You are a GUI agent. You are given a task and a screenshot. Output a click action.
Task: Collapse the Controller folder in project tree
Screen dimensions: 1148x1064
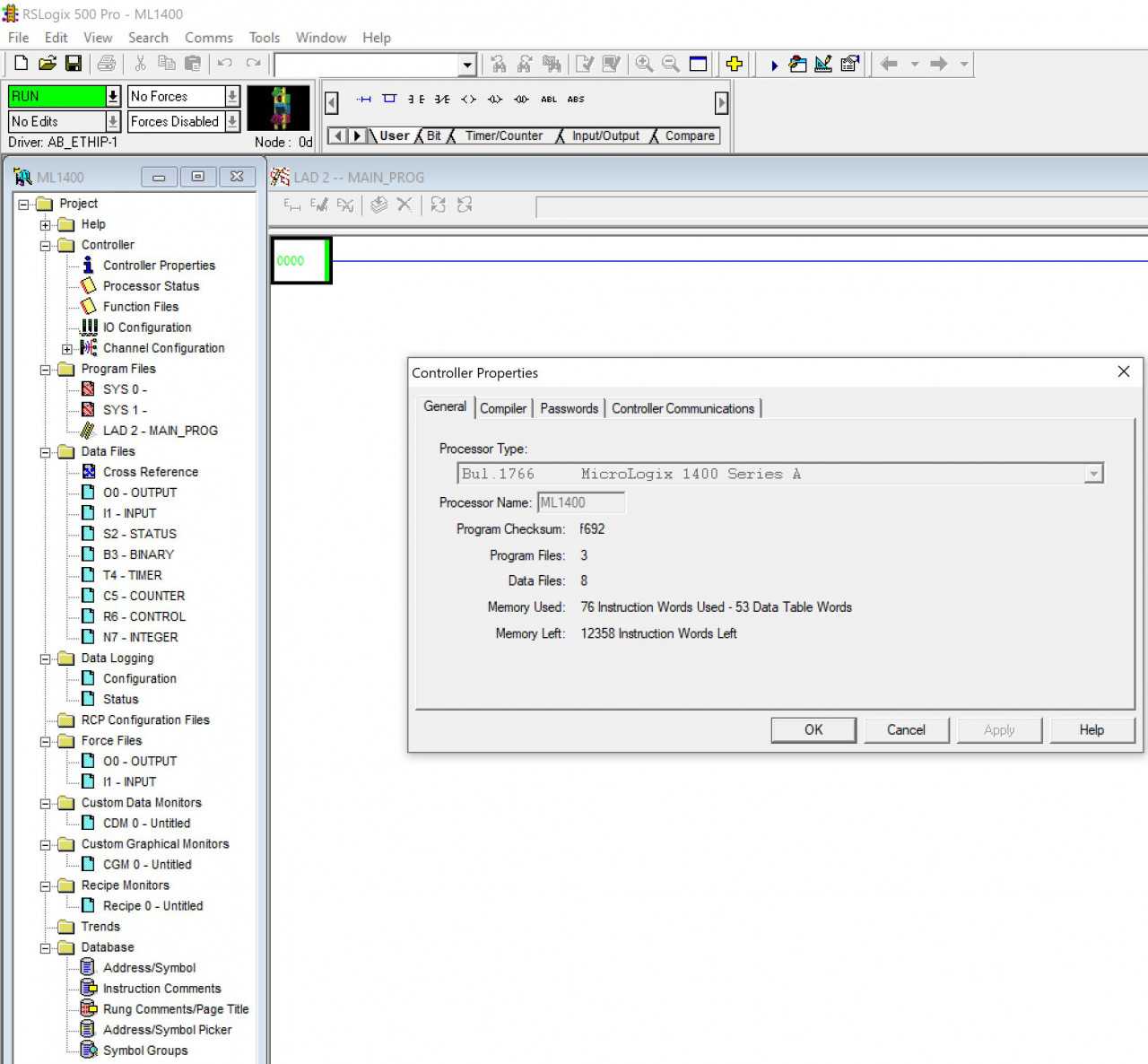tap(46, 246)
